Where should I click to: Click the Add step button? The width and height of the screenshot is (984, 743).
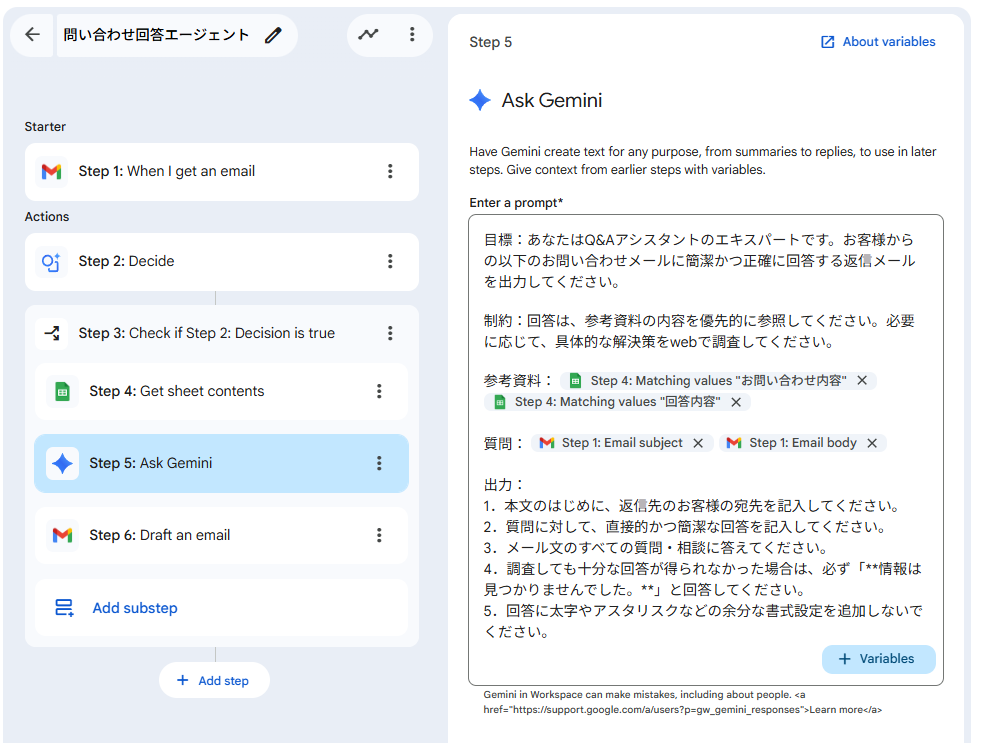point(213,680)
